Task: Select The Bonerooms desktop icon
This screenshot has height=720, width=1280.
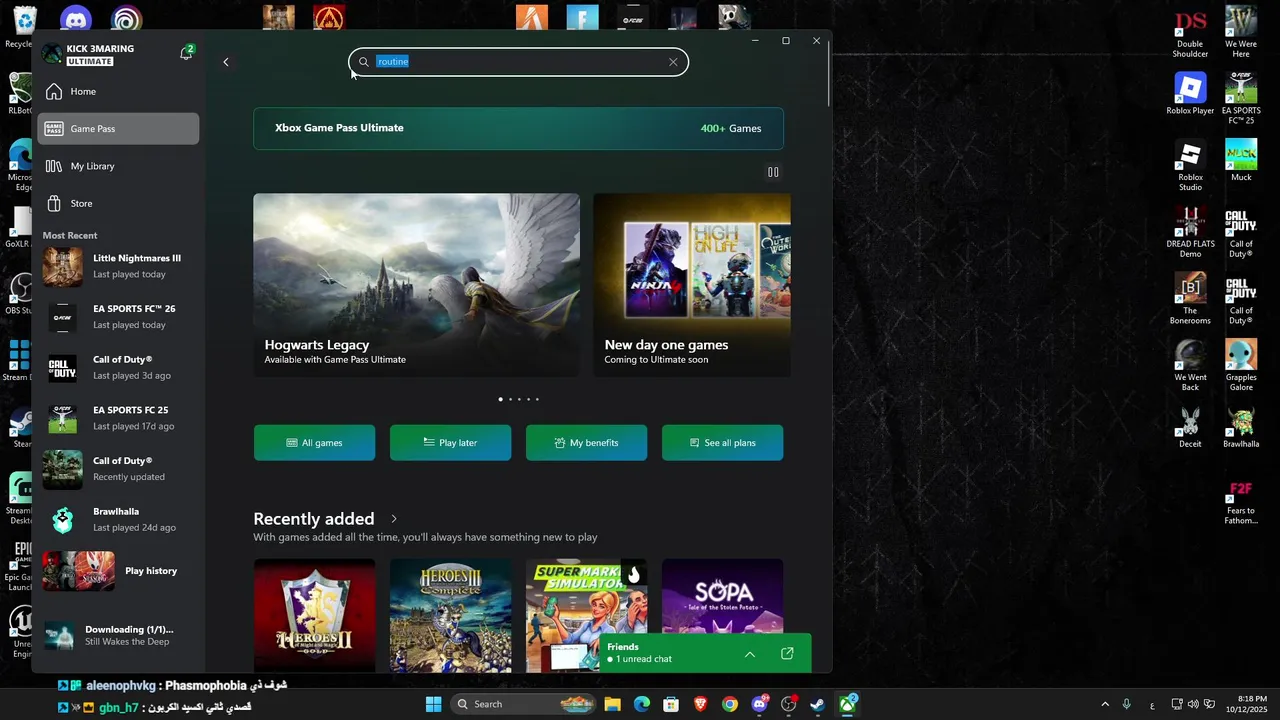Action: [x=1190, y=300]
